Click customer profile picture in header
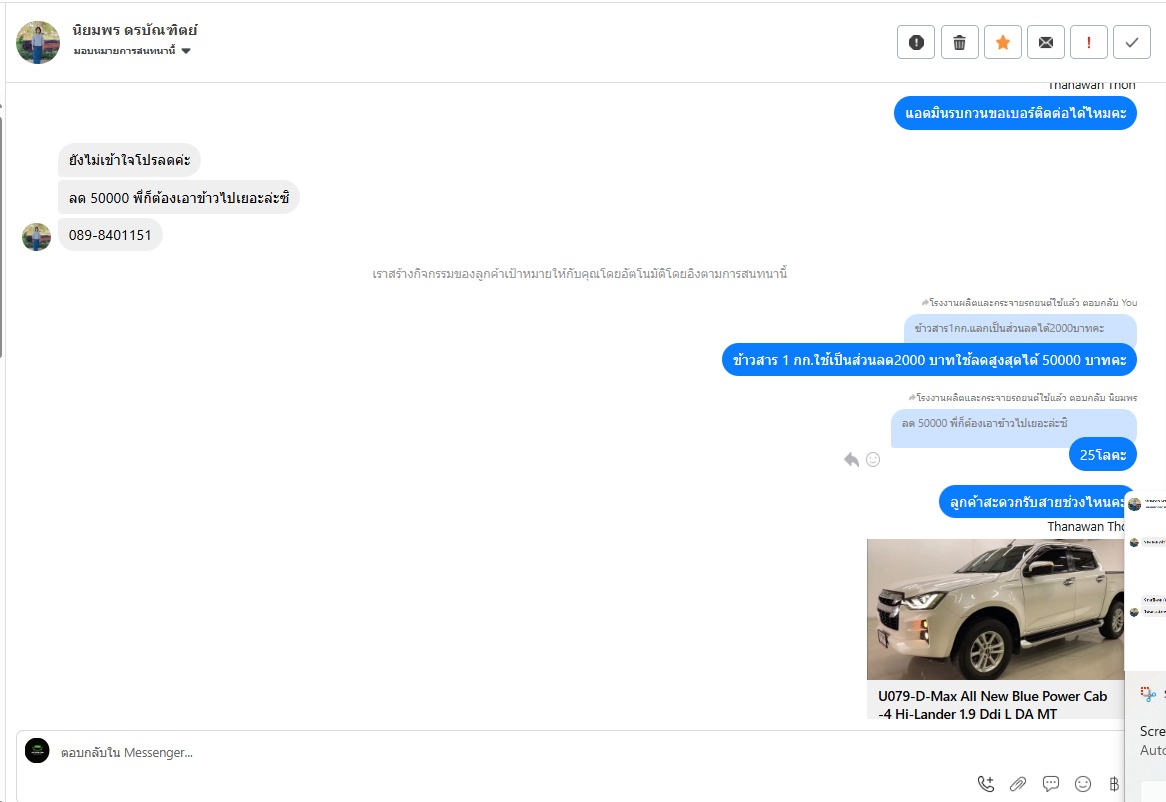 click(38, 42)
